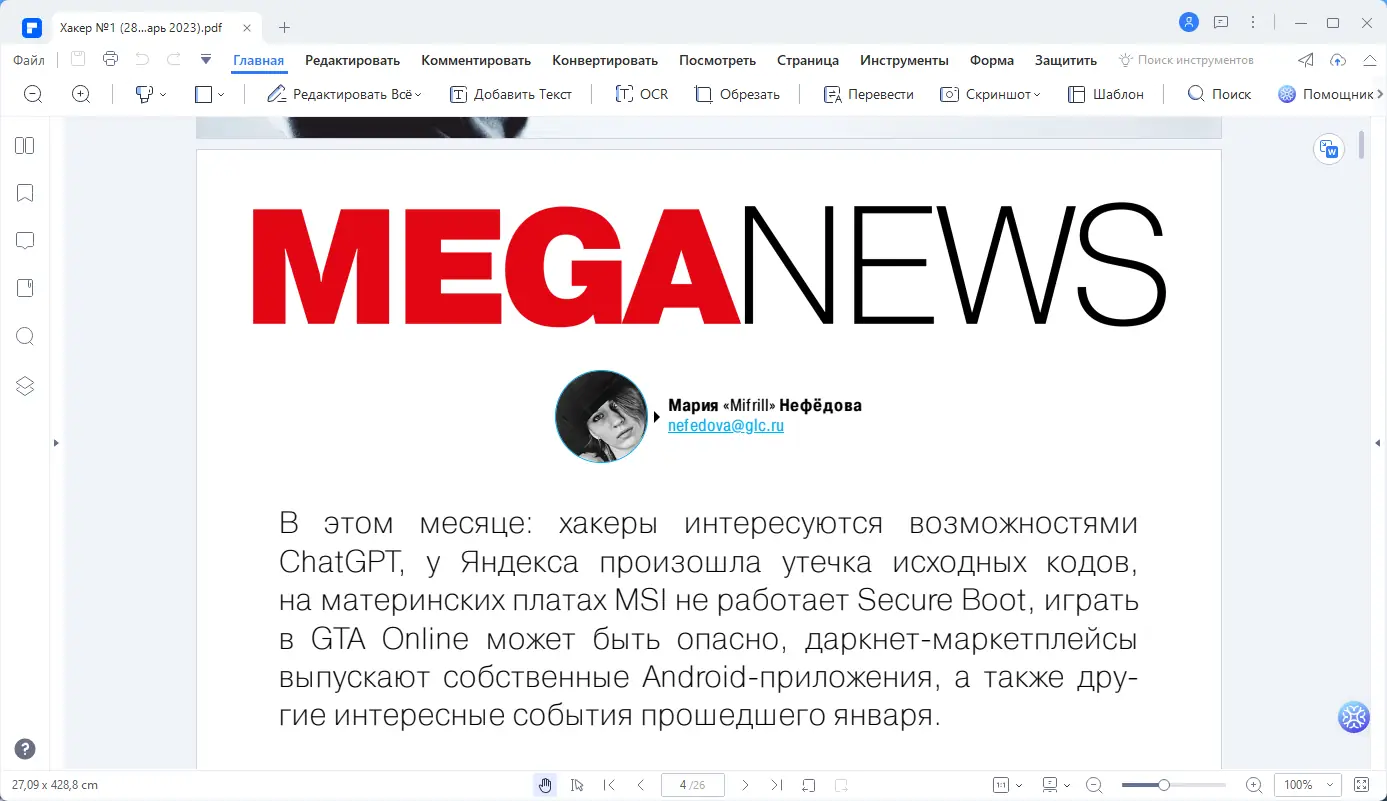Select the page thumbnails panel icon
This screenshot has height=801, width=1387.
(x=24, y=145)
